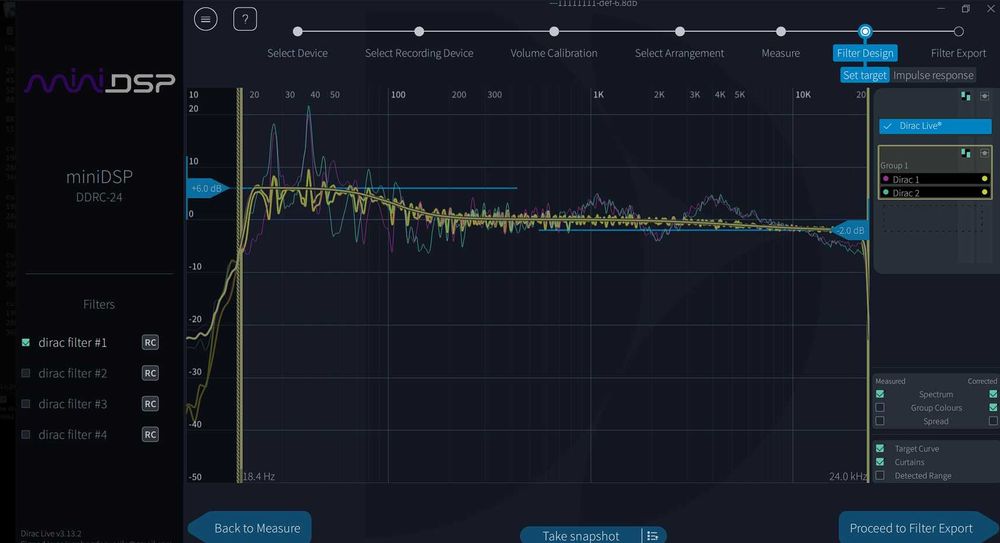Hide the Target Curve
1000x543 pixels.
[x=880, y=449]
